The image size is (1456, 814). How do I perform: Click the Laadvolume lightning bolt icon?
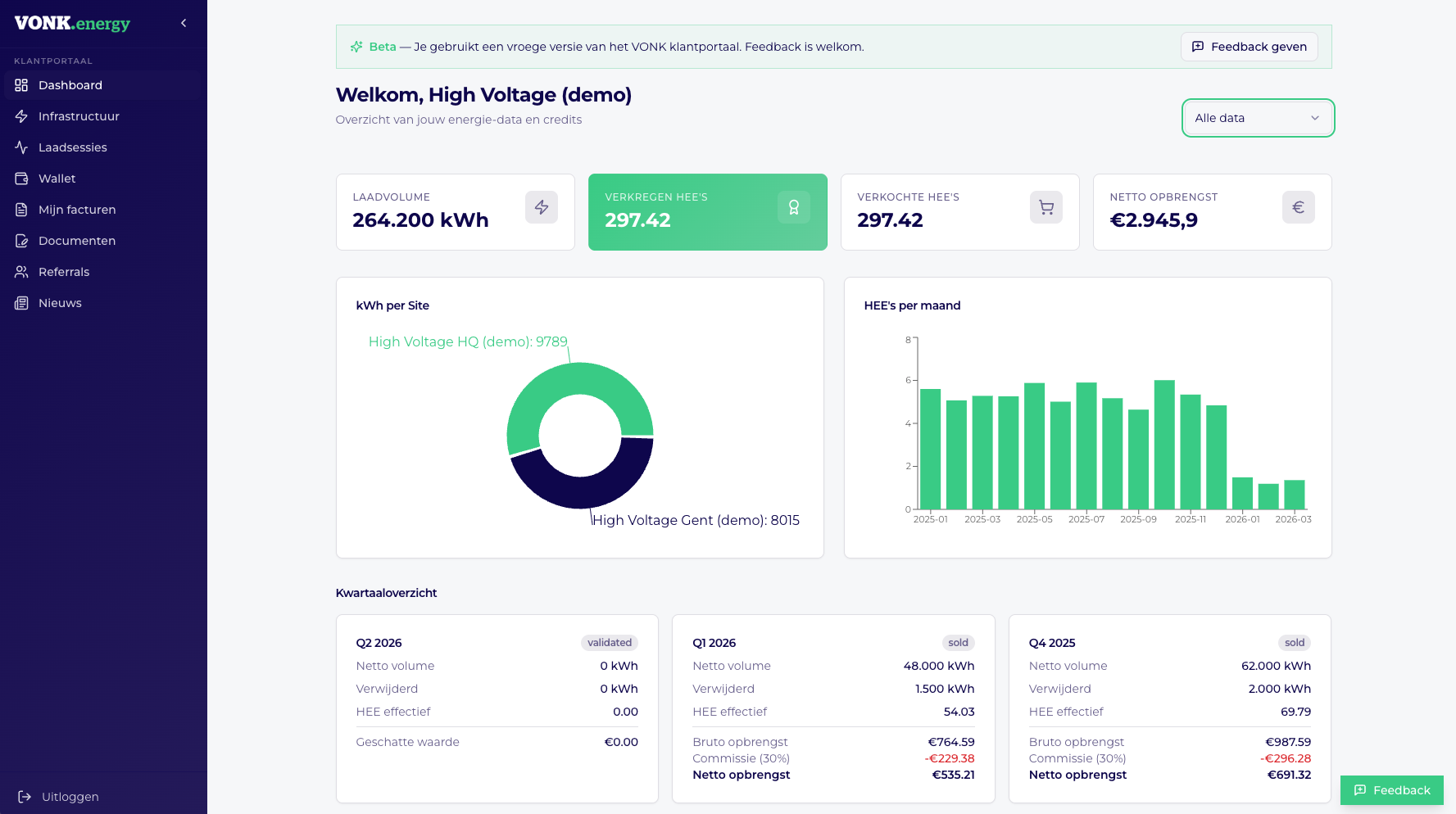tap(542, 207)
